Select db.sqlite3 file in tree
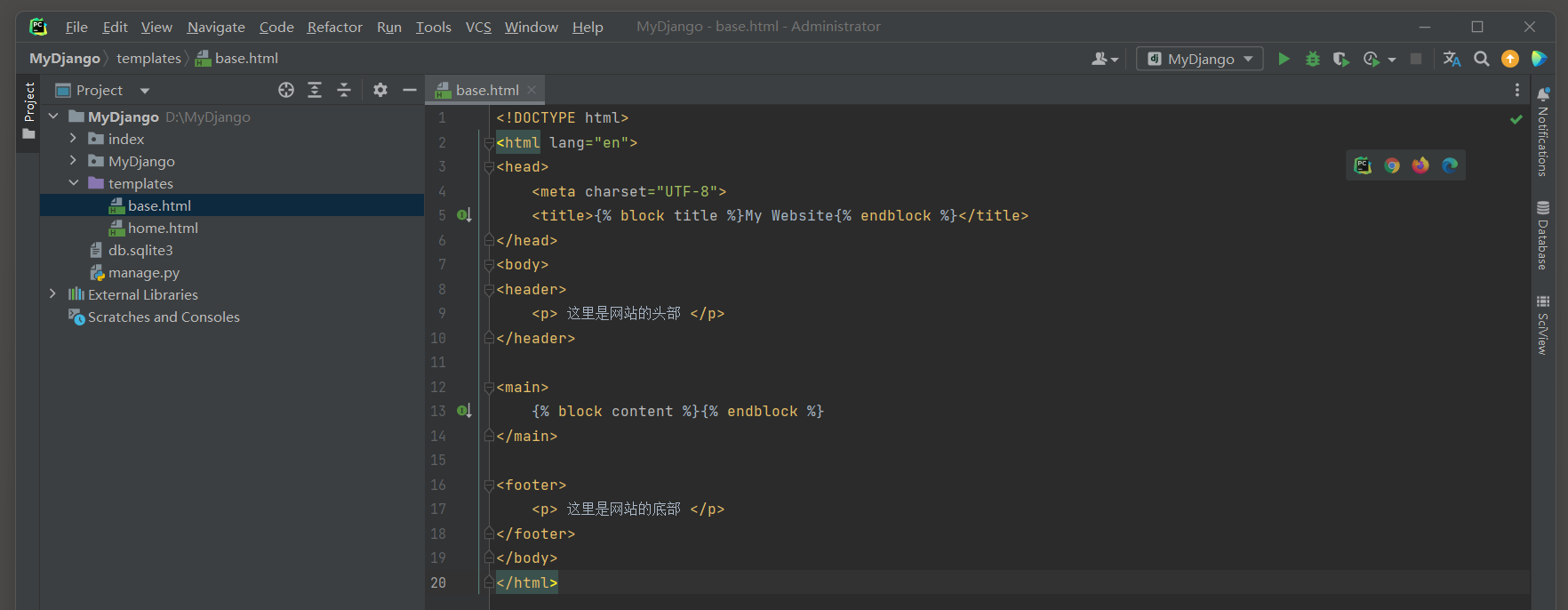The width and height of the screenshot is (1568, 610). pyautogui.click(x=140, y=250)
